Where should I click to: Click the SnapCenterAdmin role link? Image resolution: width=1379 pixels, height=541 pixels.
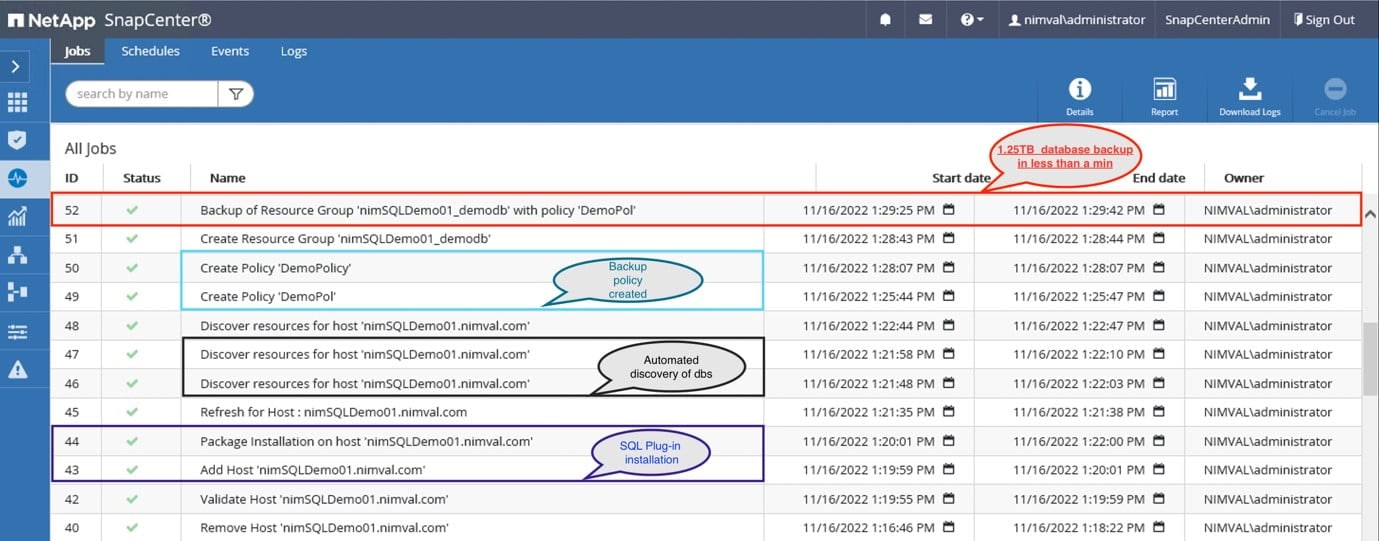(x=1217, y=20)
